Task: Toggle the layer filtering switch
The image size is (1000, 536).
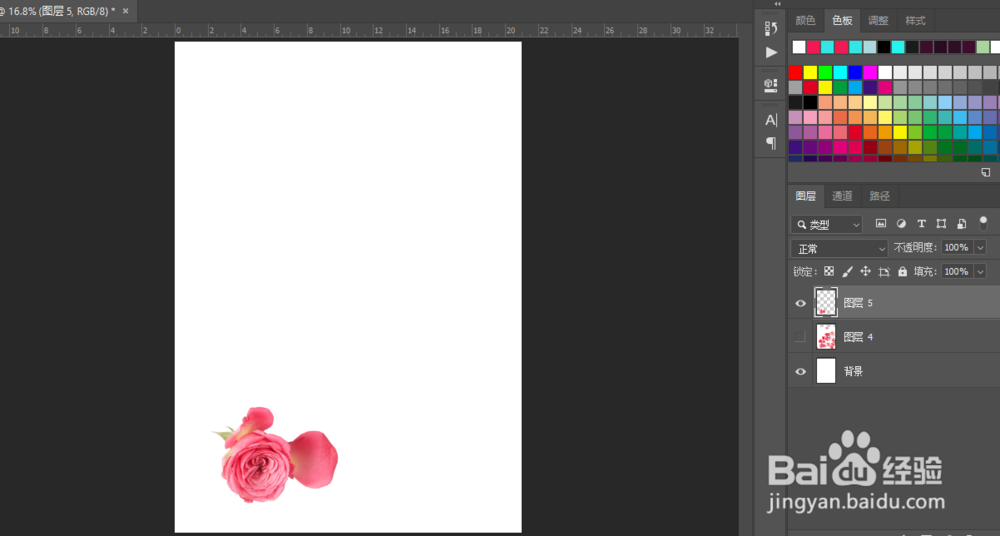Action: point(983,223)
